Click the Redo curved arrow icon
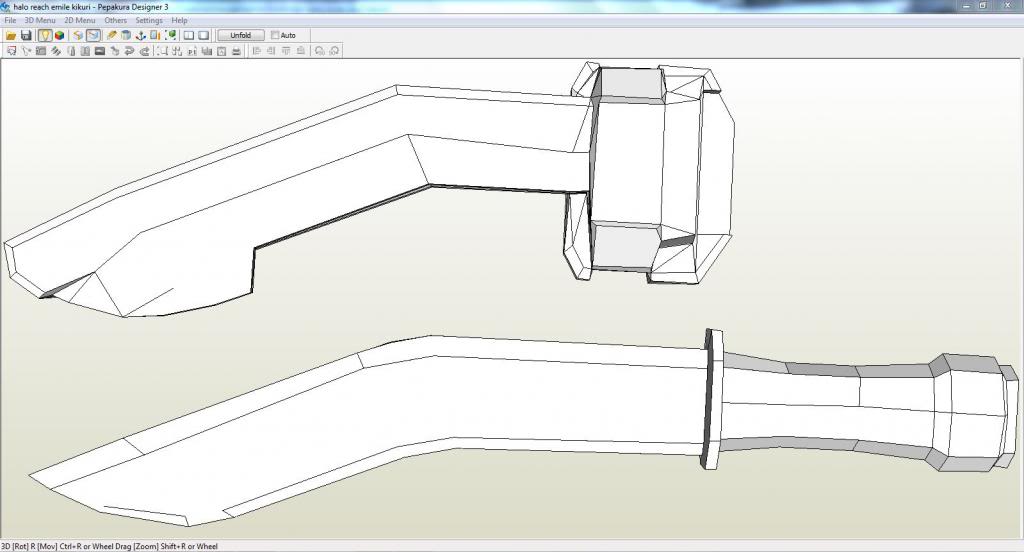 (144, 51)
